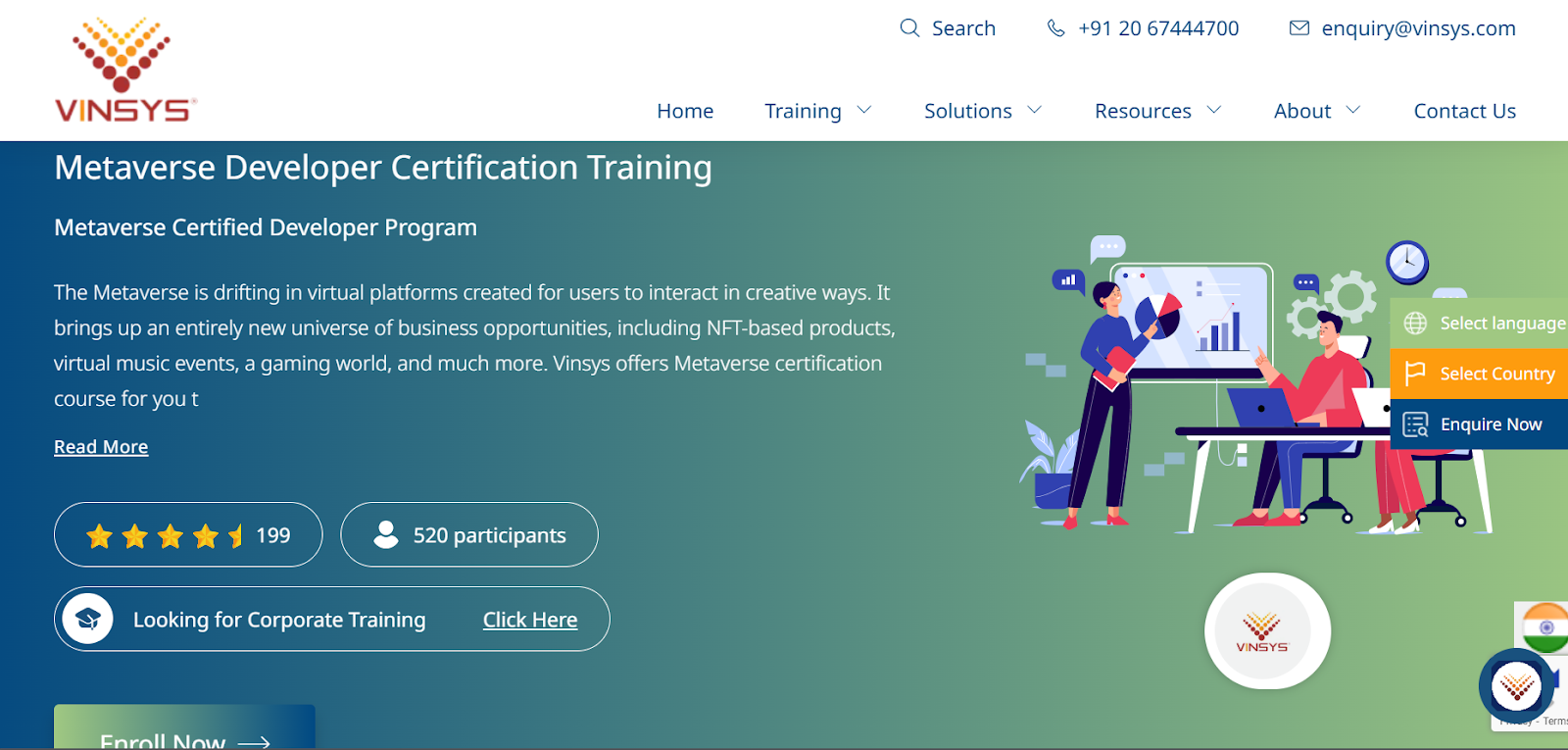Click the Looking for Corporate Training text

[279, 620]
